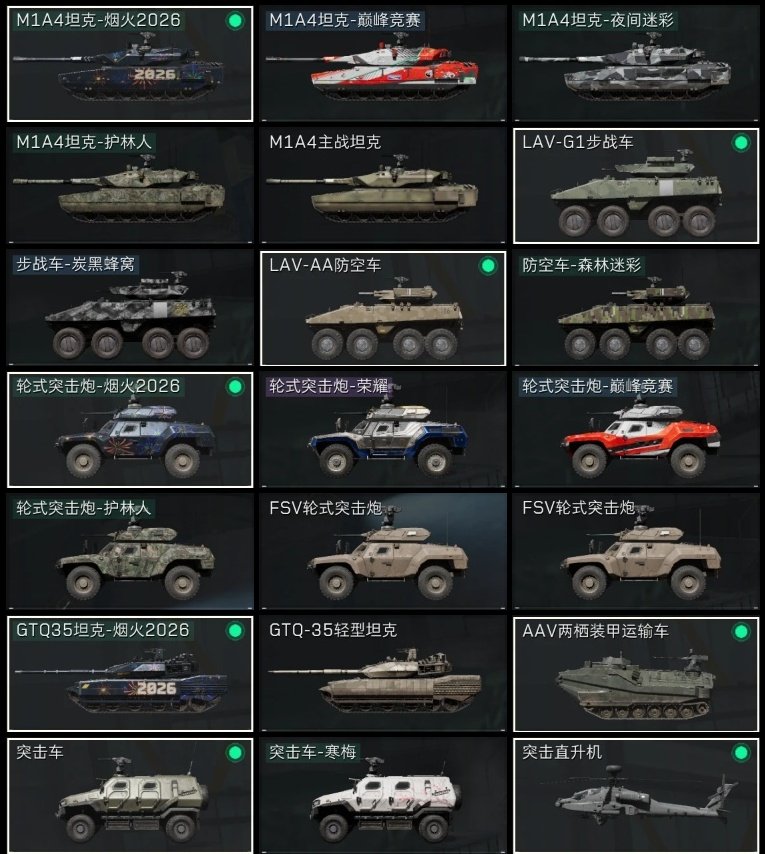
Task: Click the green equipped dot on GTQ35坦克-烟火2026
Action: (x=235, y=631)
